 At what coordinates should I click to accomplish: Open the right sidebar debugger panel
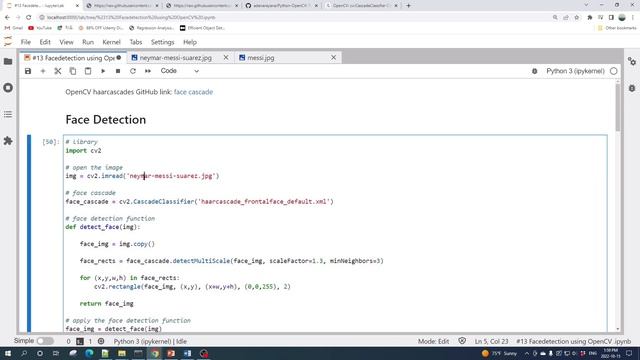632,88
